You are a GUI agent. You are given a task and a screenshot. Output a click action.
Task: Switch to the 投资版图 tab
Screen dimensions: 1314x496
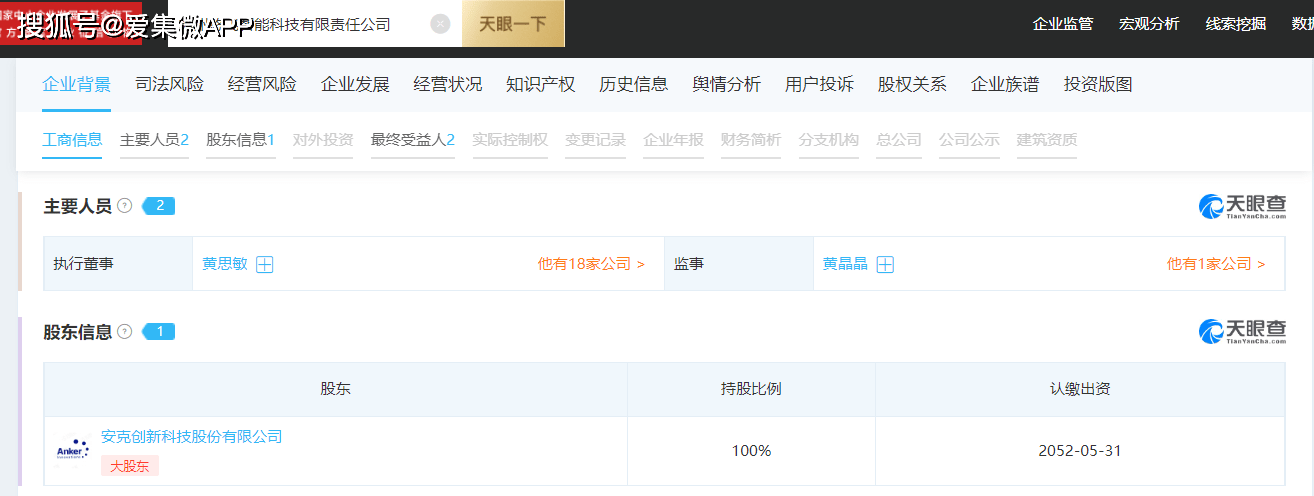1098,85
